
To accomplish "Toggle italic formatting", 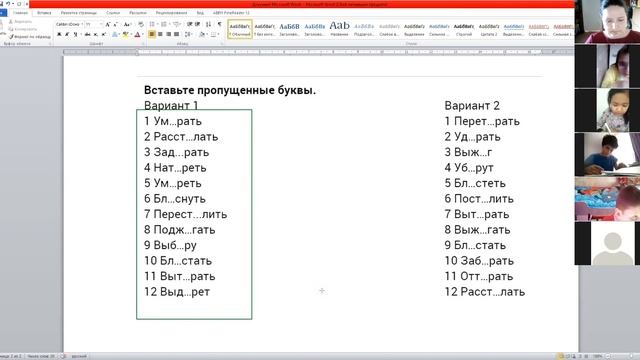I will pos(67,34).
